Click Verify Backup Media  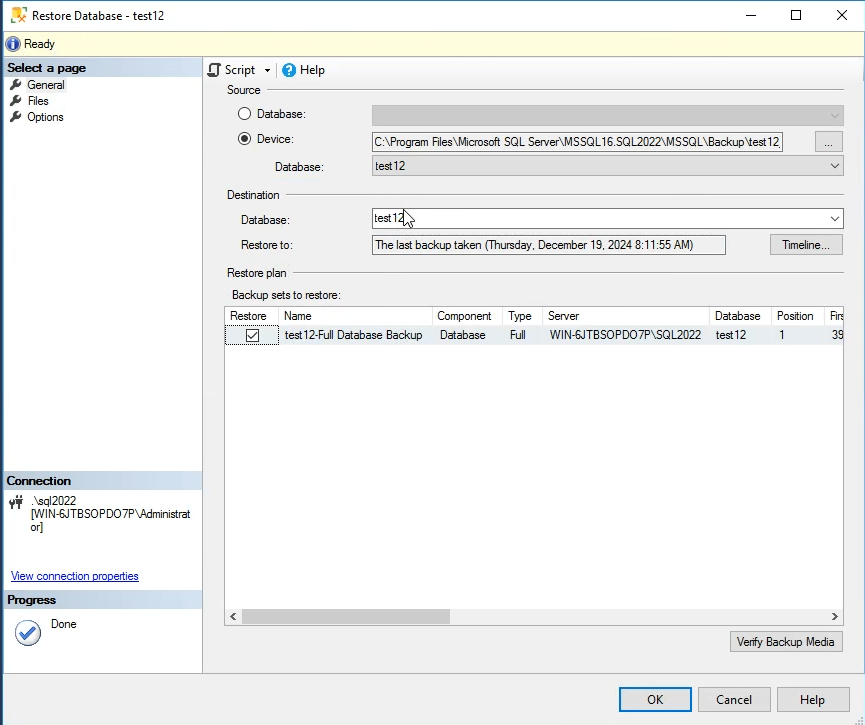[x=786, y=642]
